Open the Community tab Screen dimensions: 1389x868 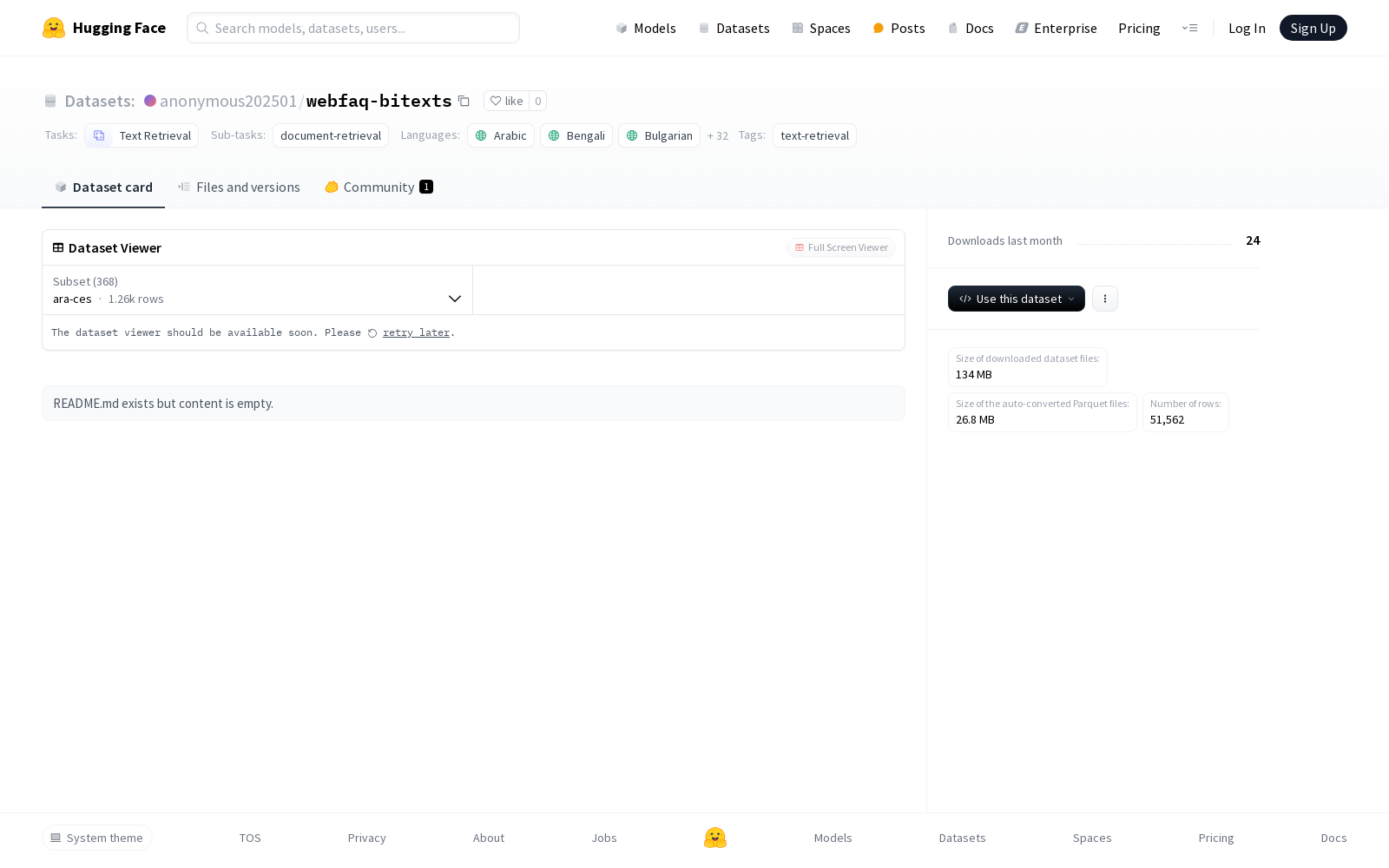click(379, 187)
